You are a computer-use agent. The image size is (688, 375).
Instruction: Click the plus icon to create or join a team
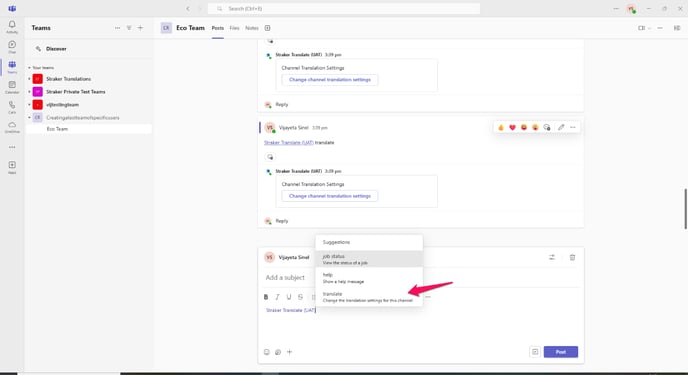(140, 28)
